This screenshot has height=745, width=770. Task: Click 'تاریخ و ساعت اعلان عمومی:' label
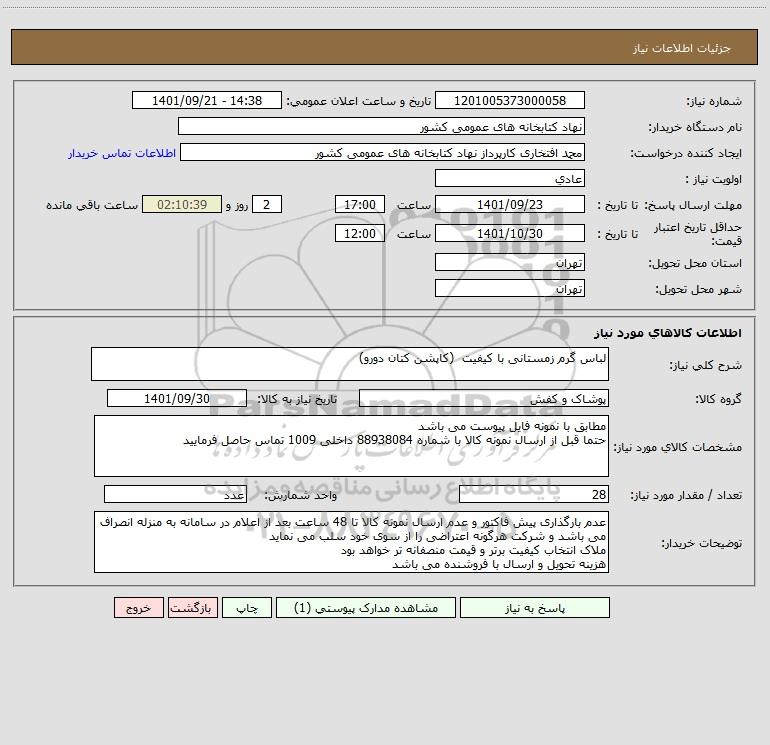click(358, 101)
